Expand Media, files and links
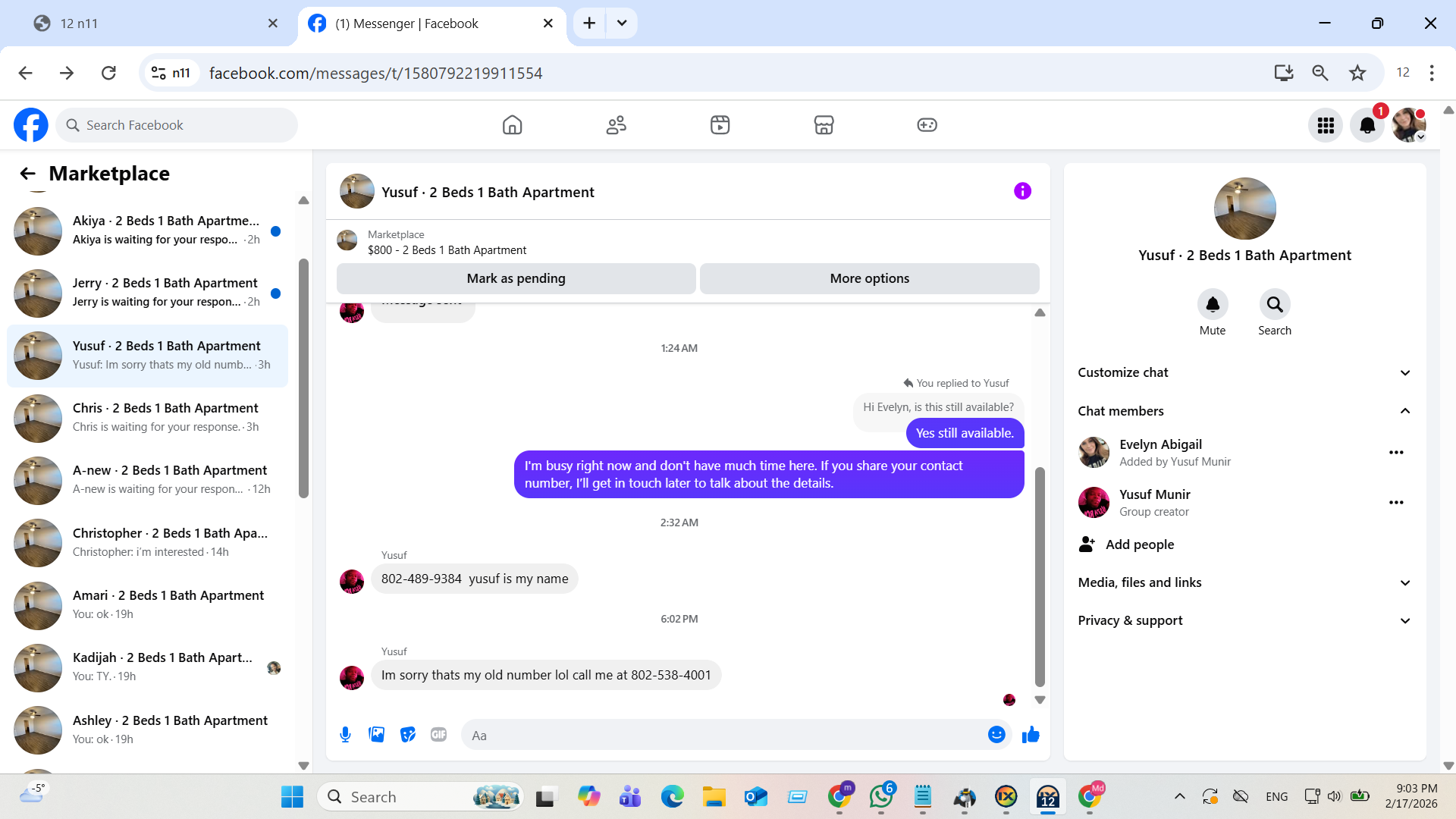Image resolution: width=1456 pixels, height=819 pixels. click(x=1244, y=582)
